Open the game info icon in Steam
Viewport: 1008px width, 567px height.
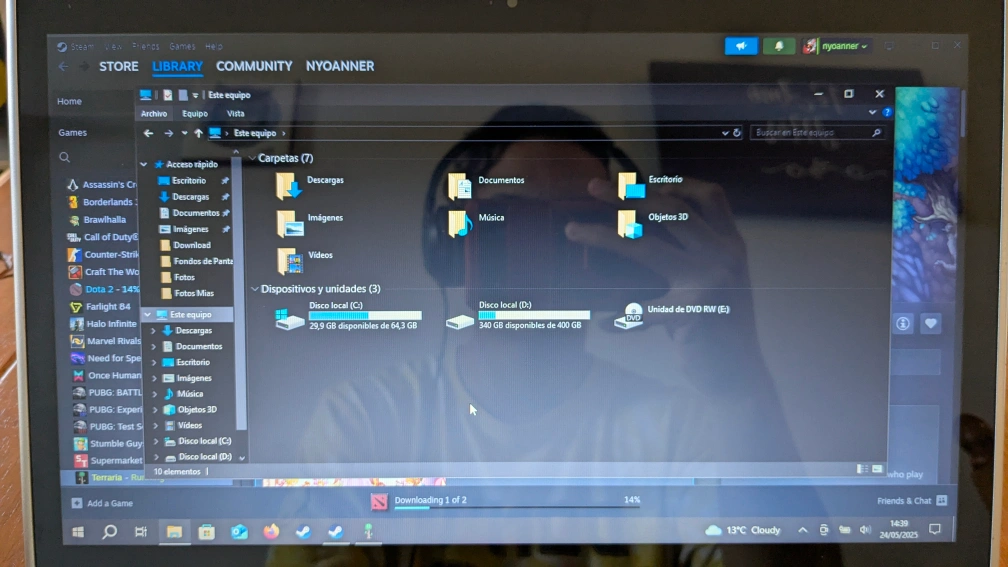pos(903,323)
